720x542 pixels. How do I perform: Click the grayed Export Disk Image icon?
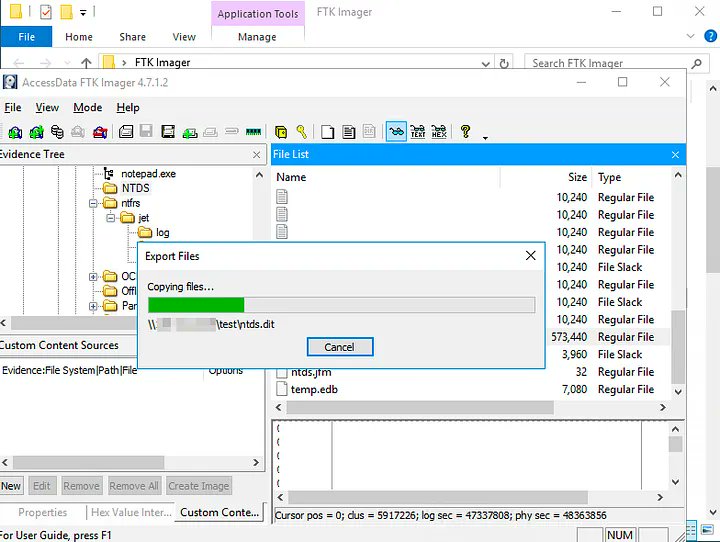tap(146, 131)
